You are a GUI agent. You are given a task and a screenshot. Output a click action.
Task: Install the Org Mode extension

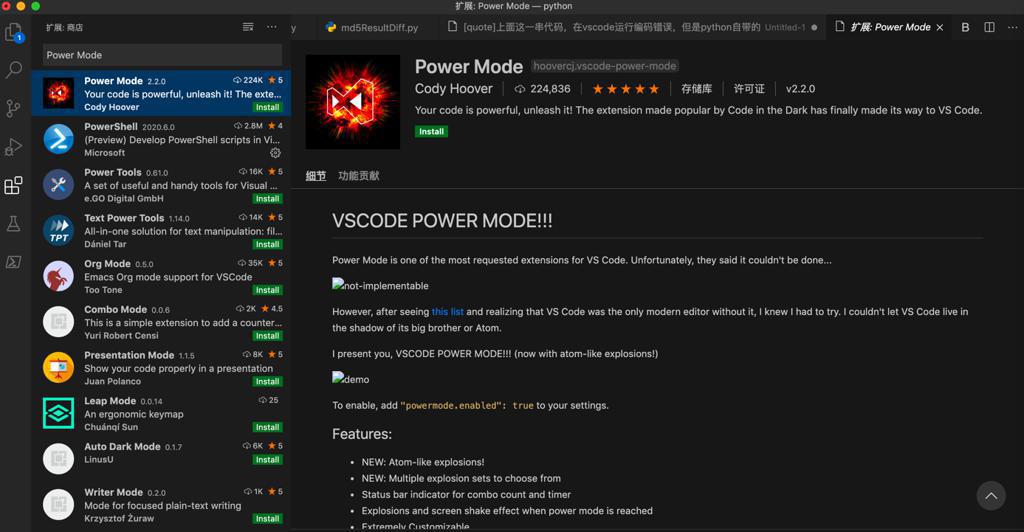click(267, 290)
